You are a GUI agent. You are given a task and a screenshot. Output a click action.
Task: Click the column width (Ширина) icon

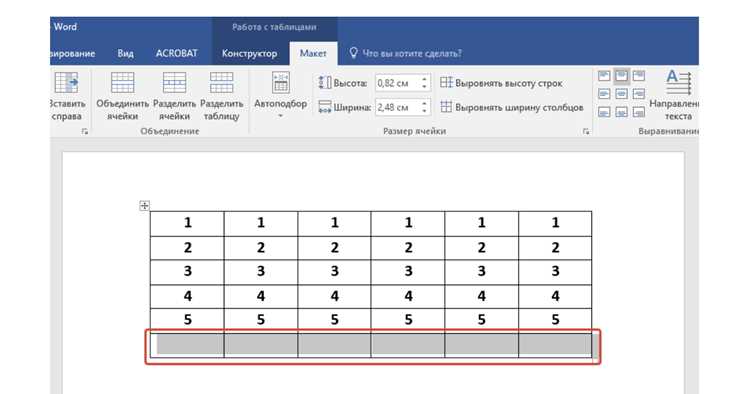coord(325,107)
